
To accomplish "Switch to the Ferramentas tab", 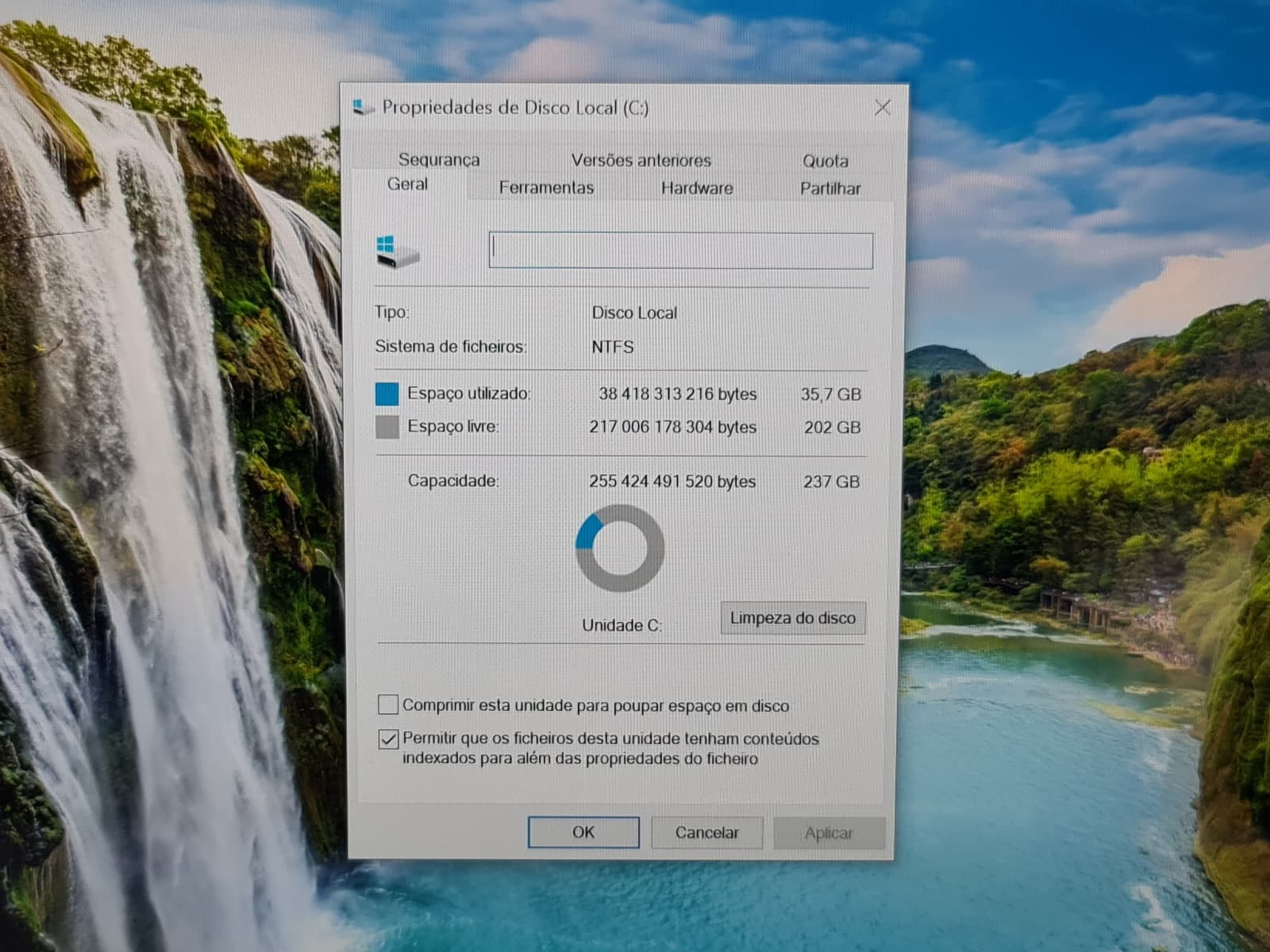I will coord(546,188).
